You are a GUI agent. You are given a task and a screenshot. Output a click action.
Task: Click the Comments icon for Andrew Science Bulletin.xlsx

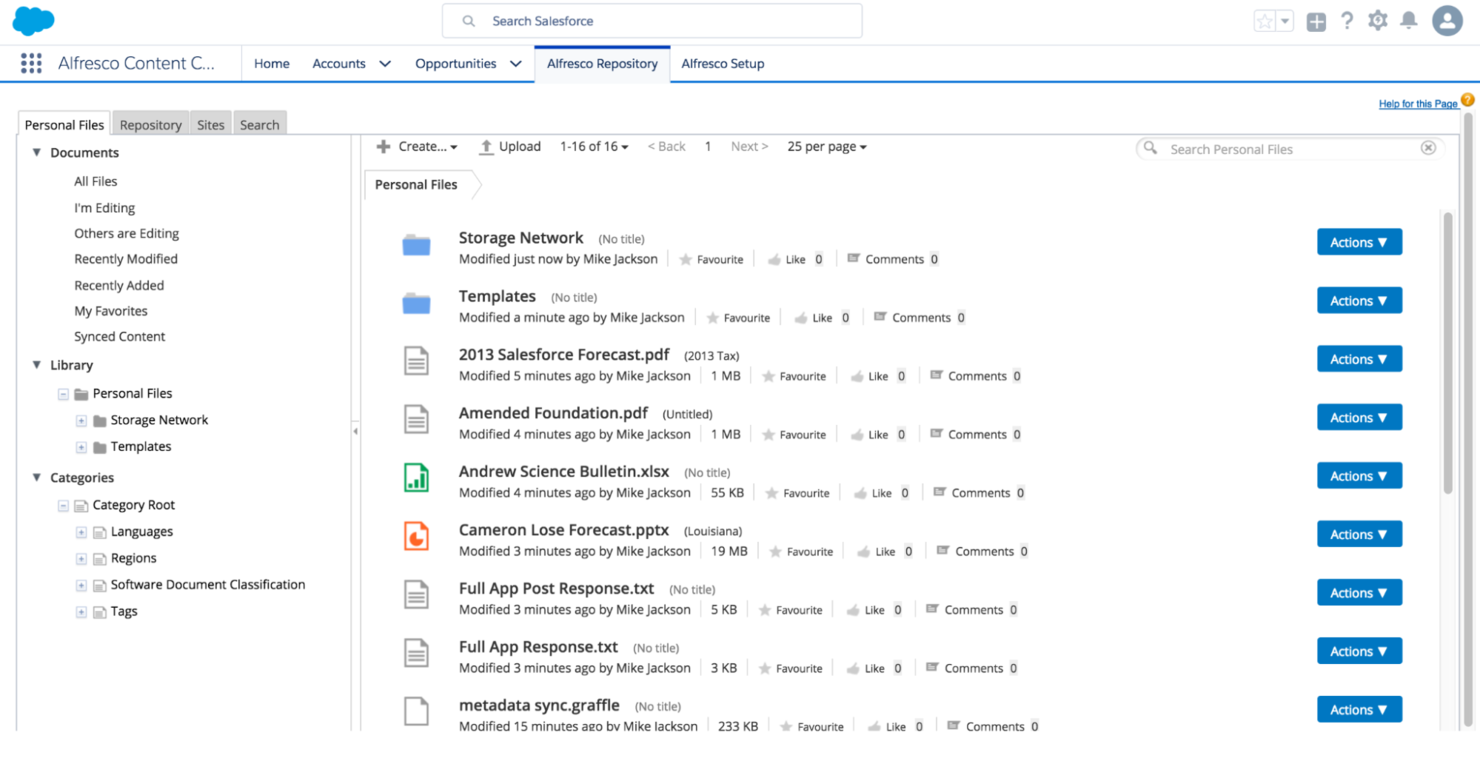(940, 492)
